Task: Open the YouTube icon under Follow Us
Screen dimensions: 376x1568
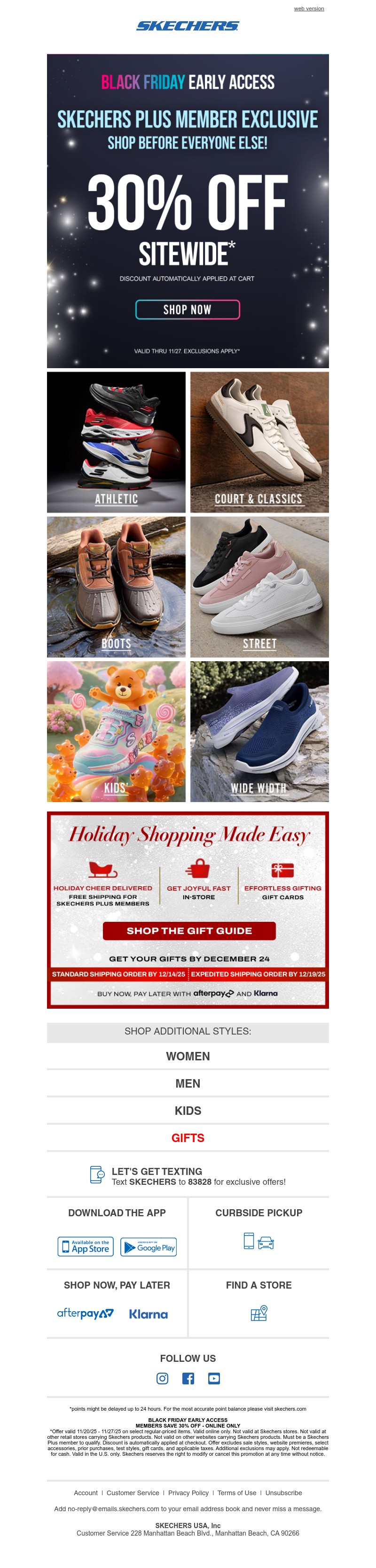Action: [214, 1378]
